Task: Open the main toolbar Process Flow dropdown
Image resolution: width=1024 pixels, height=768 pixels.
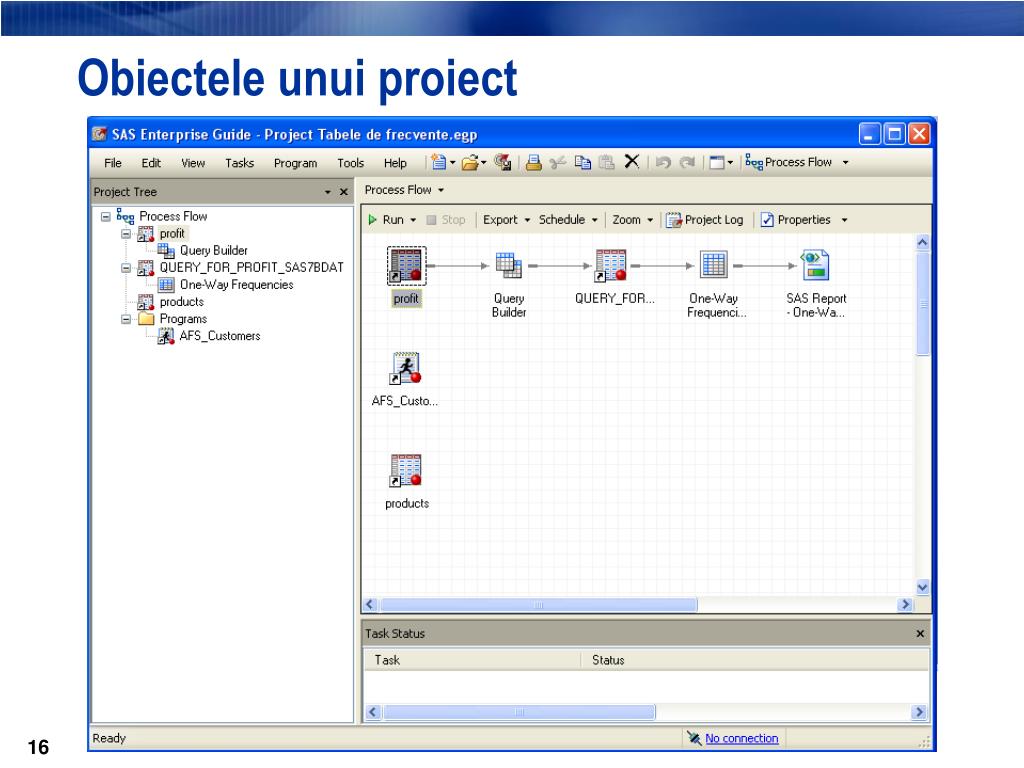Action: point(845,162)
